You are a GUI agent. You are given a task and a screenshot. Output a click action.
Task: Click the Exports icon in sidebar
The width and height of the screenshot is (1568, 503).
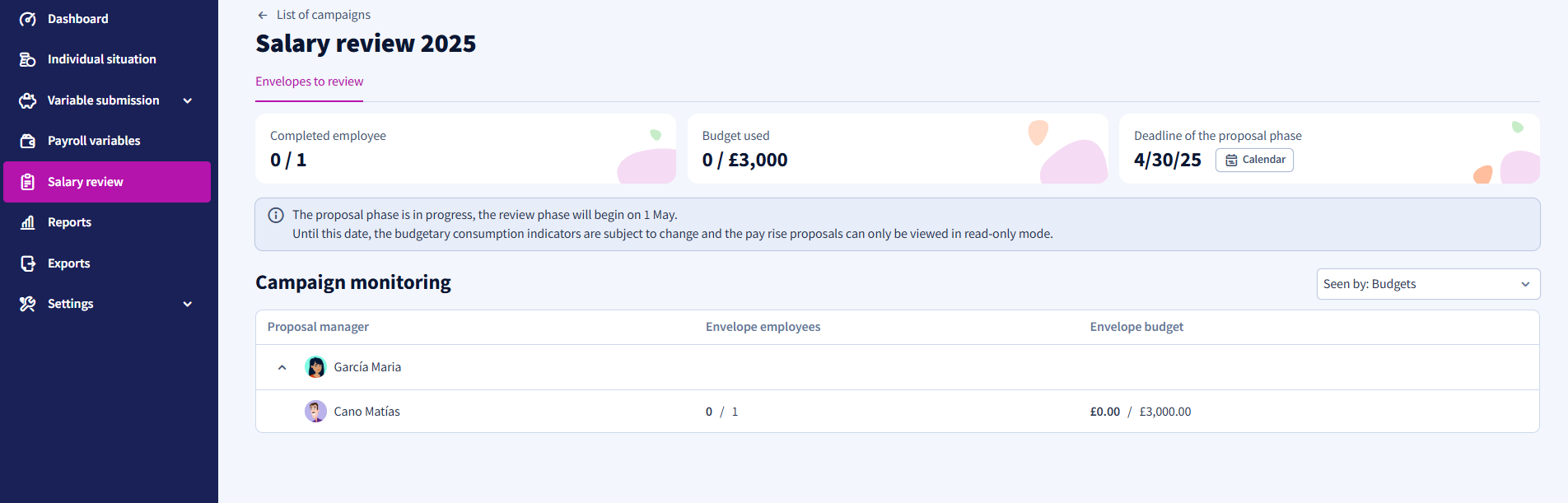pyautogui.click(x=28, y=263)
